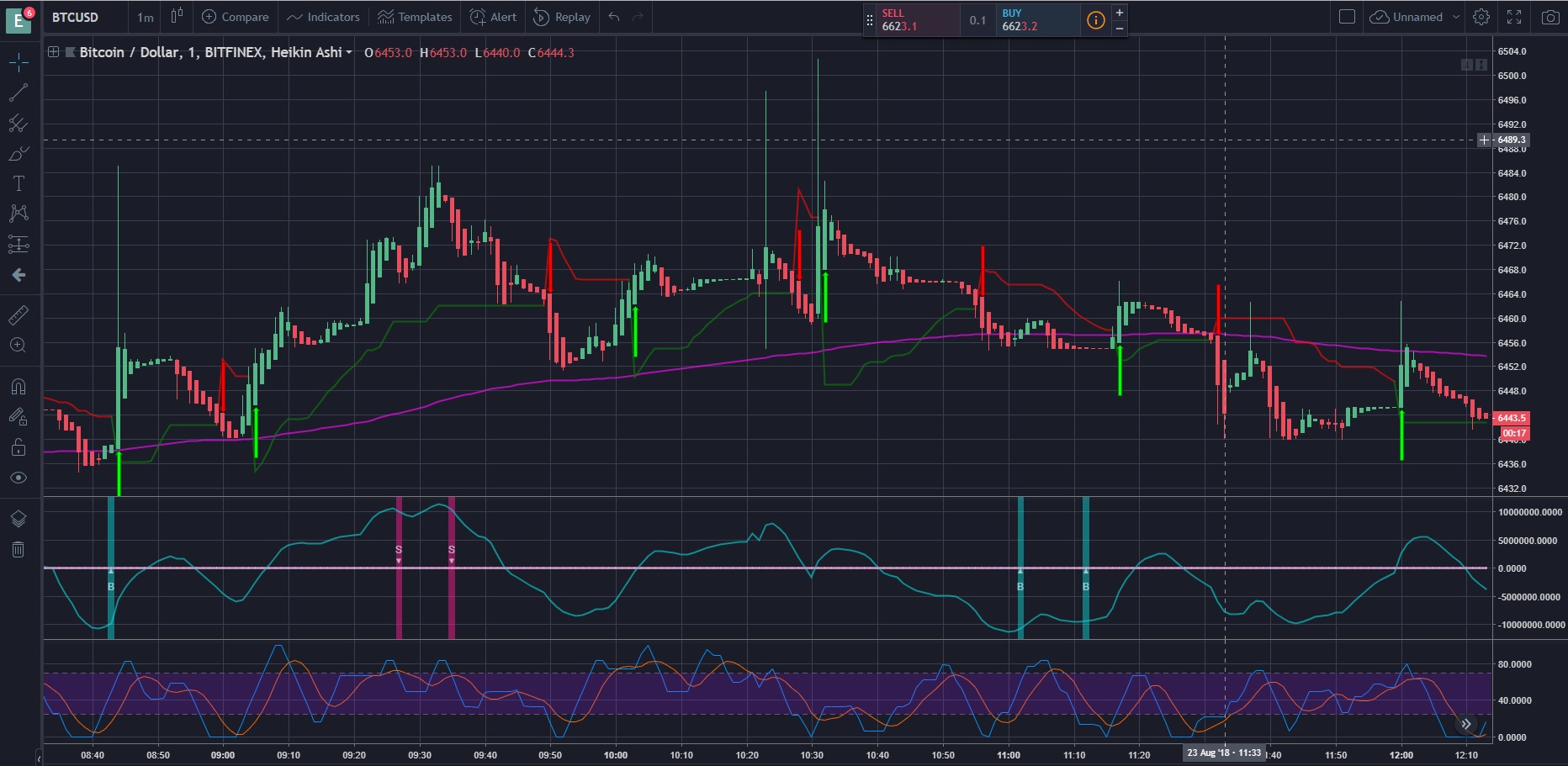Increase order quantity with plus
The image size is (1568, 766).
[x=1120, y=13]
